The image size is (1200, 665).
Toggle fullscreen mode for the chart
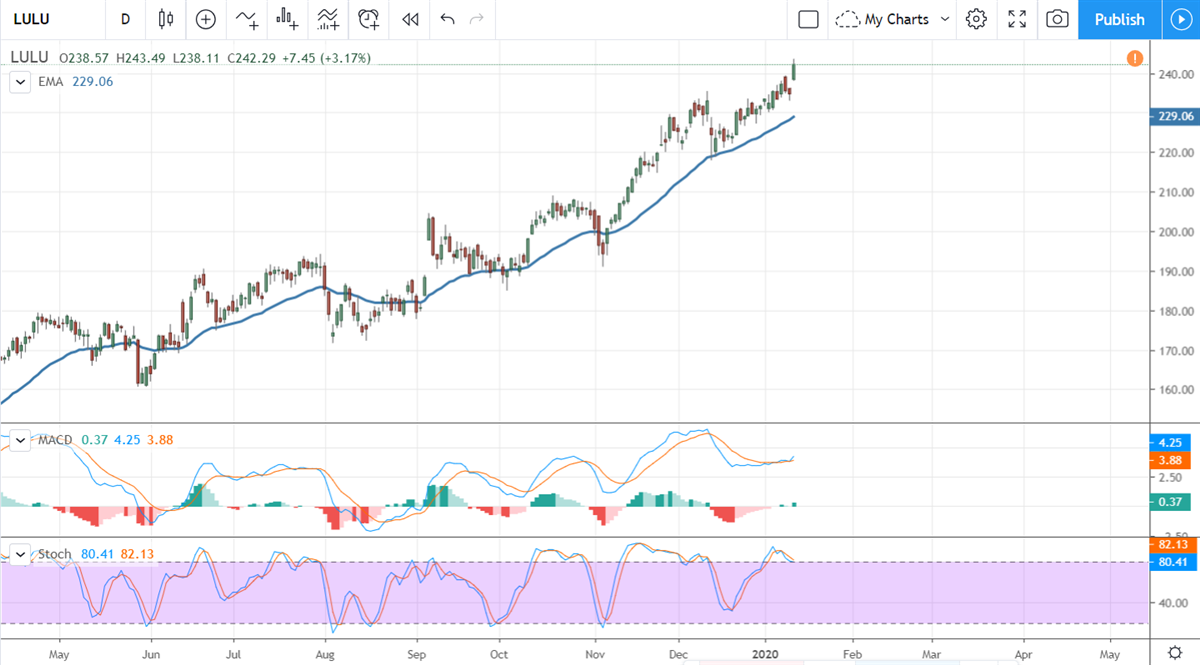(x=1017, y=19)
